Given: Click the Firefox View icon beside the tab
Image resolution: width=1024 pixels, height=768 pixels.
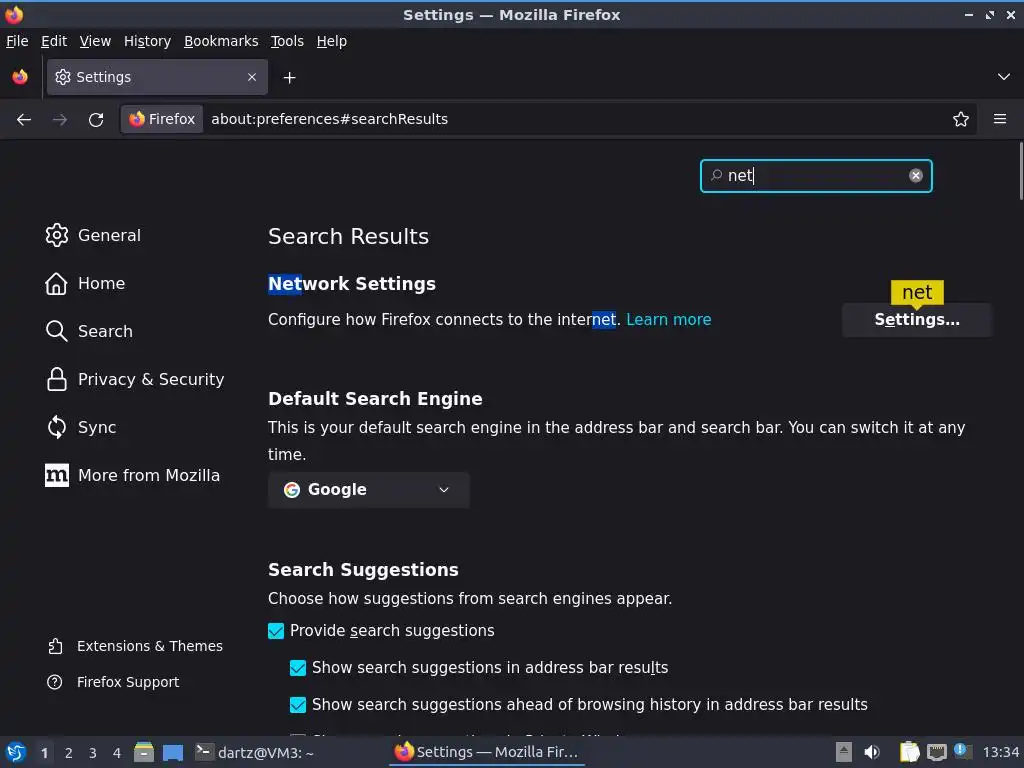Looking at the screenshot, I should (x=20, y=77).
